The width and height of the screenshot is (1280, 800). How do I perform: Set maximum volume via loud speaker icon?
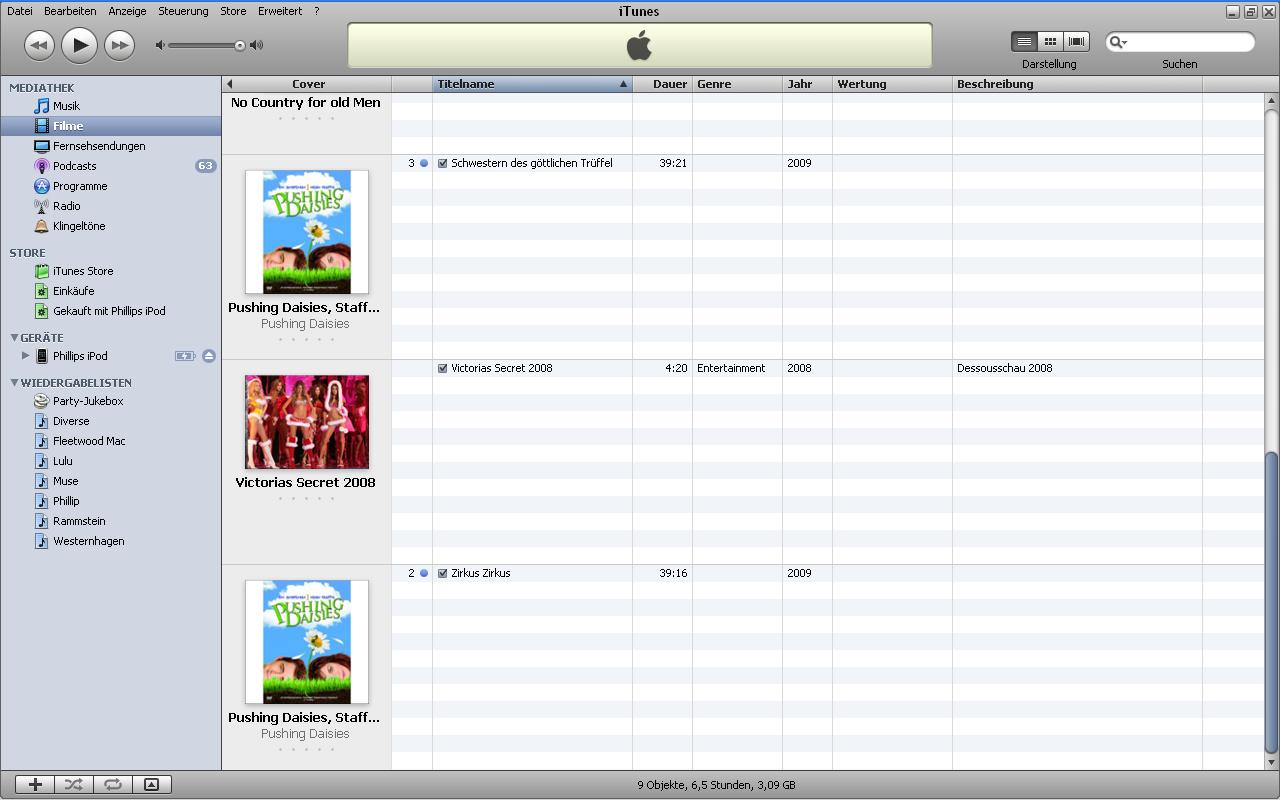(x=257, y=45)
